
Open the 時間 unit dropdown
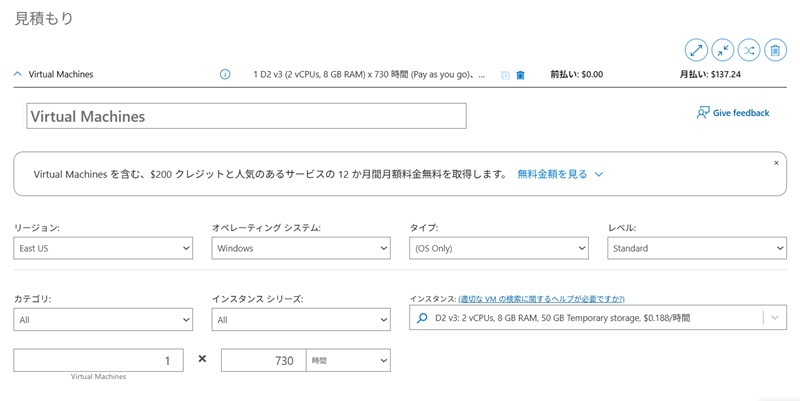[x=348, y=360]
